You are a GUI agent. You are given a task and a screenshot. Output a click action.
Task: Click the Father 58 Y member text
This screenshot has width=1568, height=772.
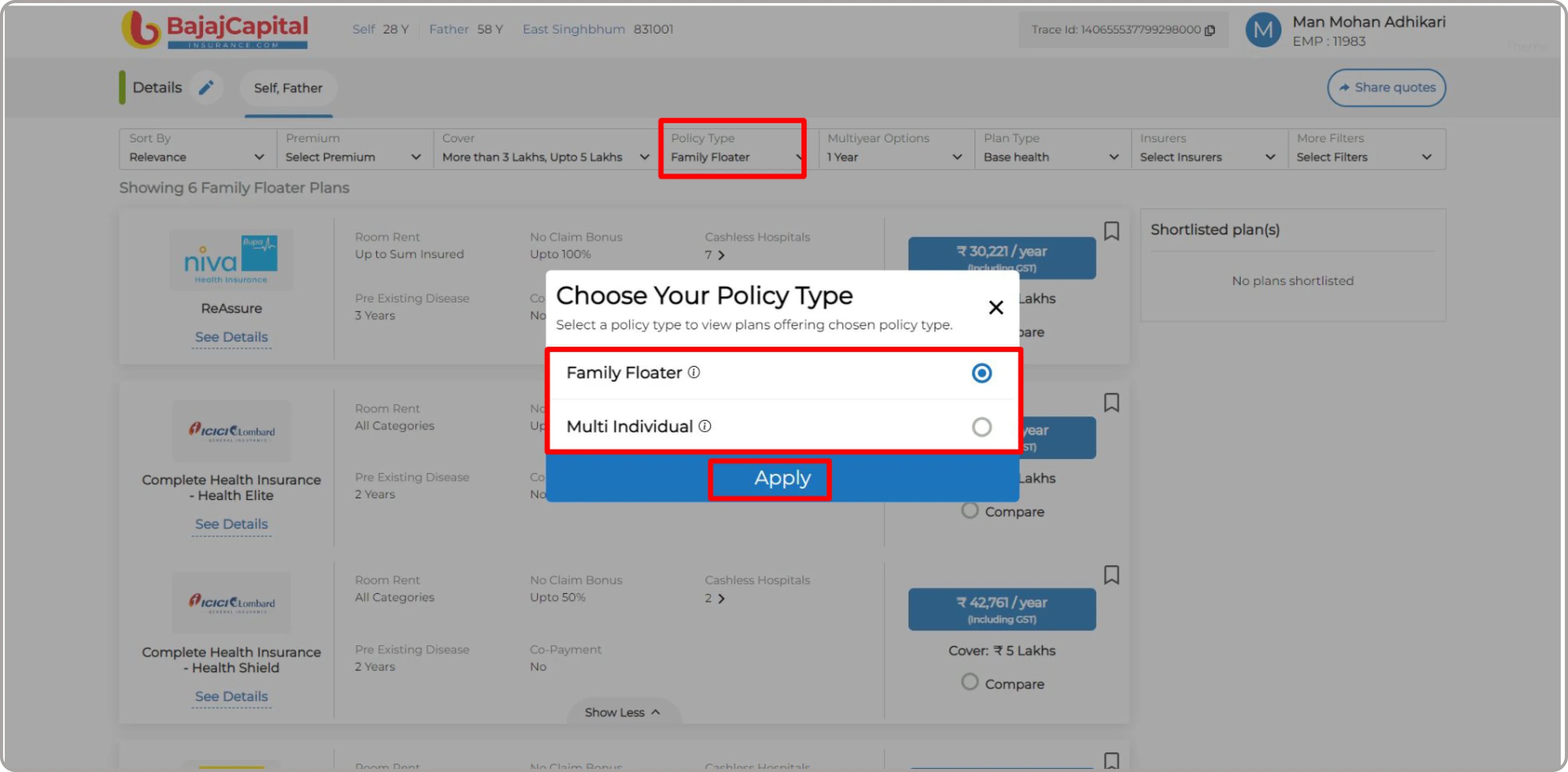[466, 29]
